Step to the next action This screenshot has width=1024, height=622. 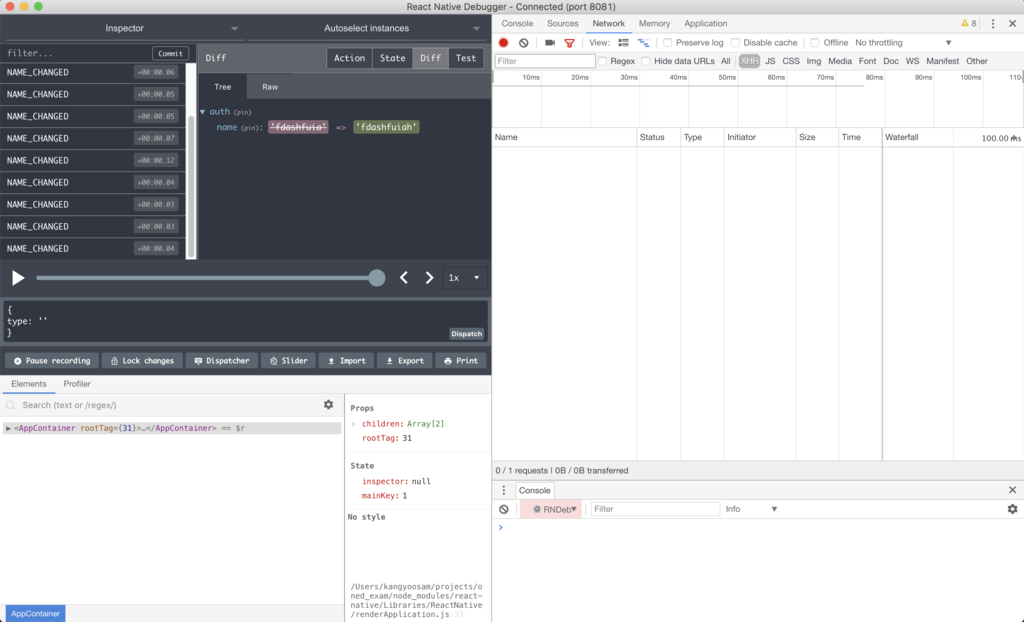pyautogui.click(x=429, y=278)
